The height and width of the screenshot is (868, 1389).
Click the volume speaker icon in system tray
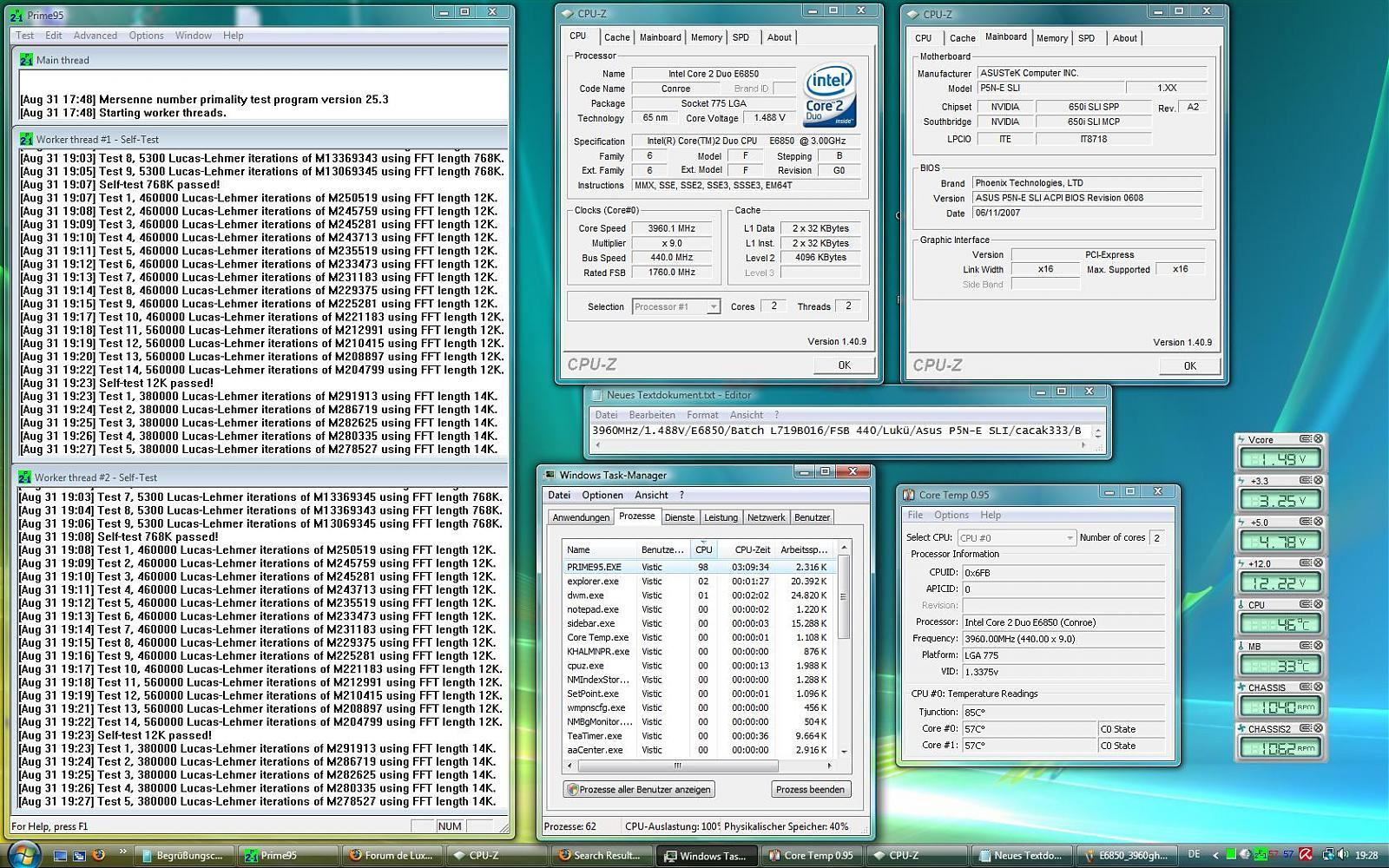pos(1342,855)
